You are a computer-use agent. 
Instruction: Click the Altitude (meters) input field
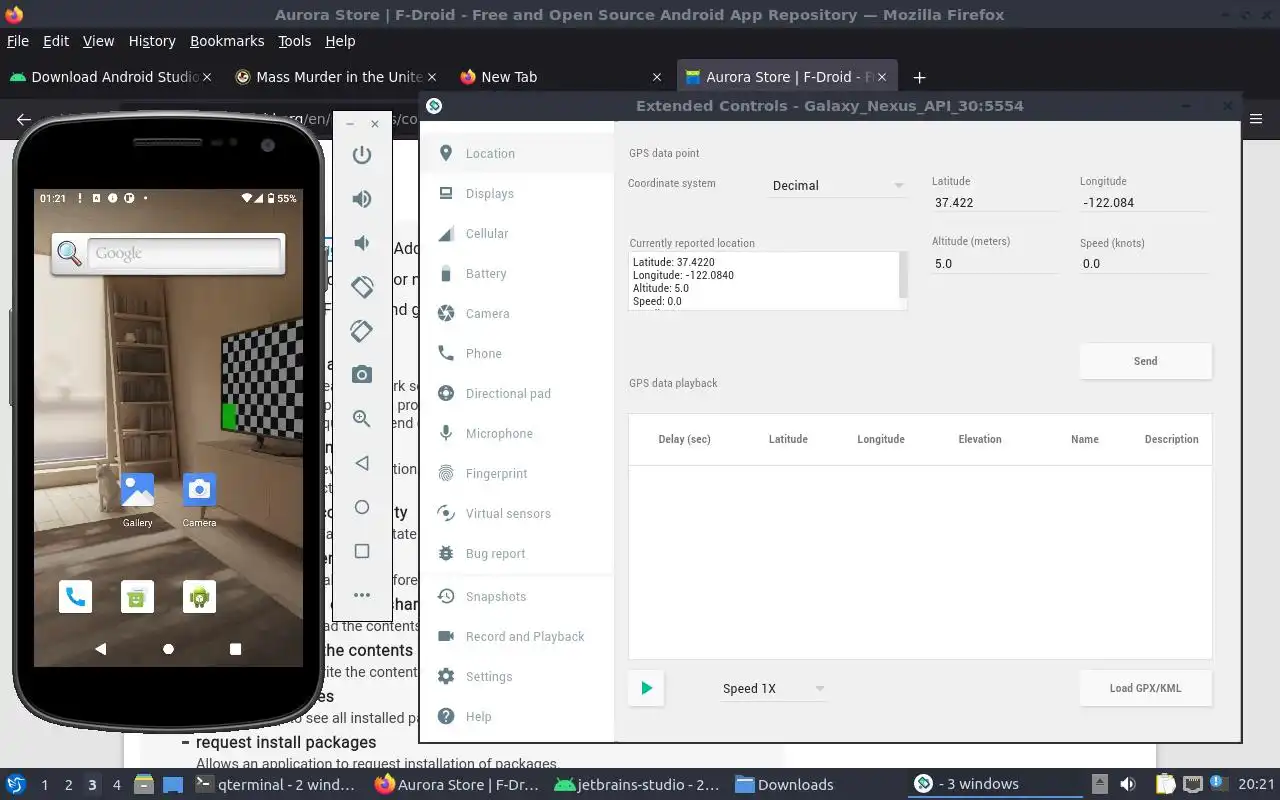point(996,264)
